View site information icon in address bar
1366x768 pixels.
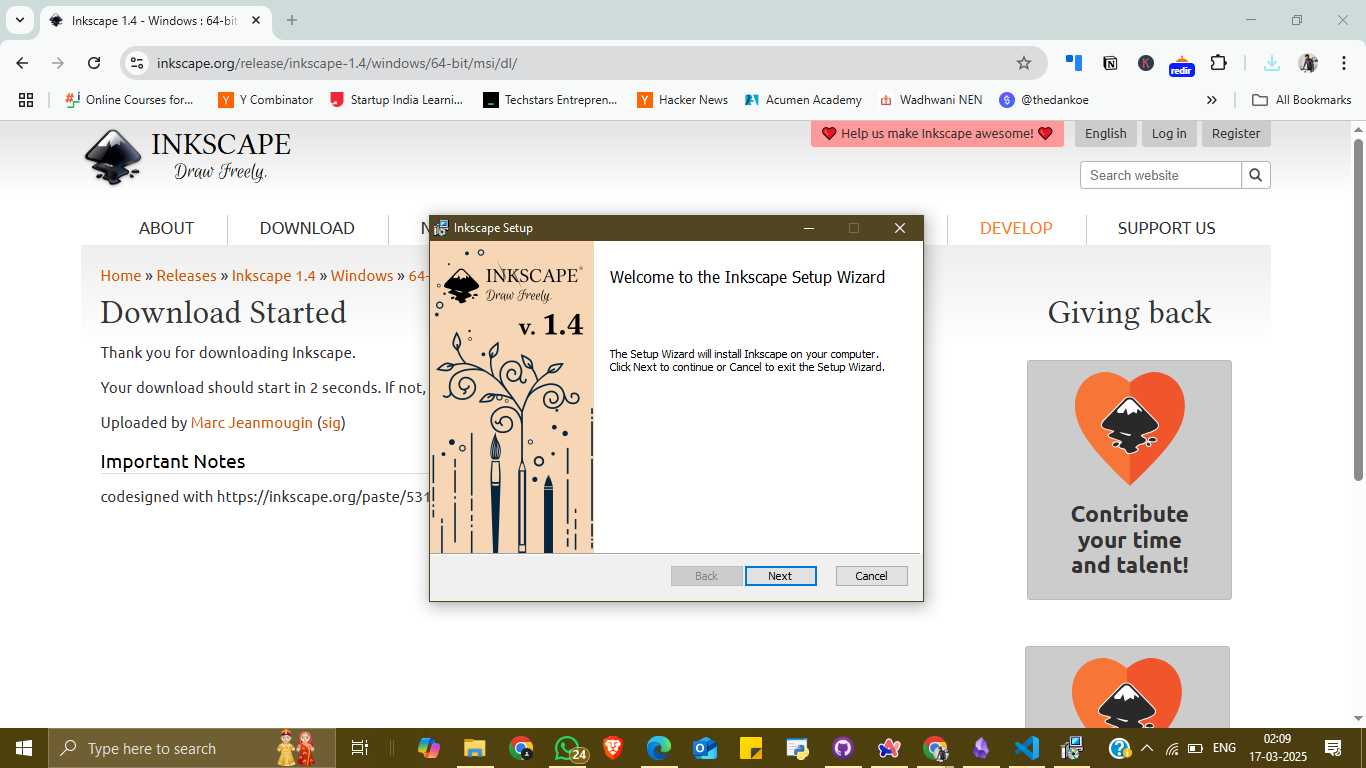click(138, 63)
